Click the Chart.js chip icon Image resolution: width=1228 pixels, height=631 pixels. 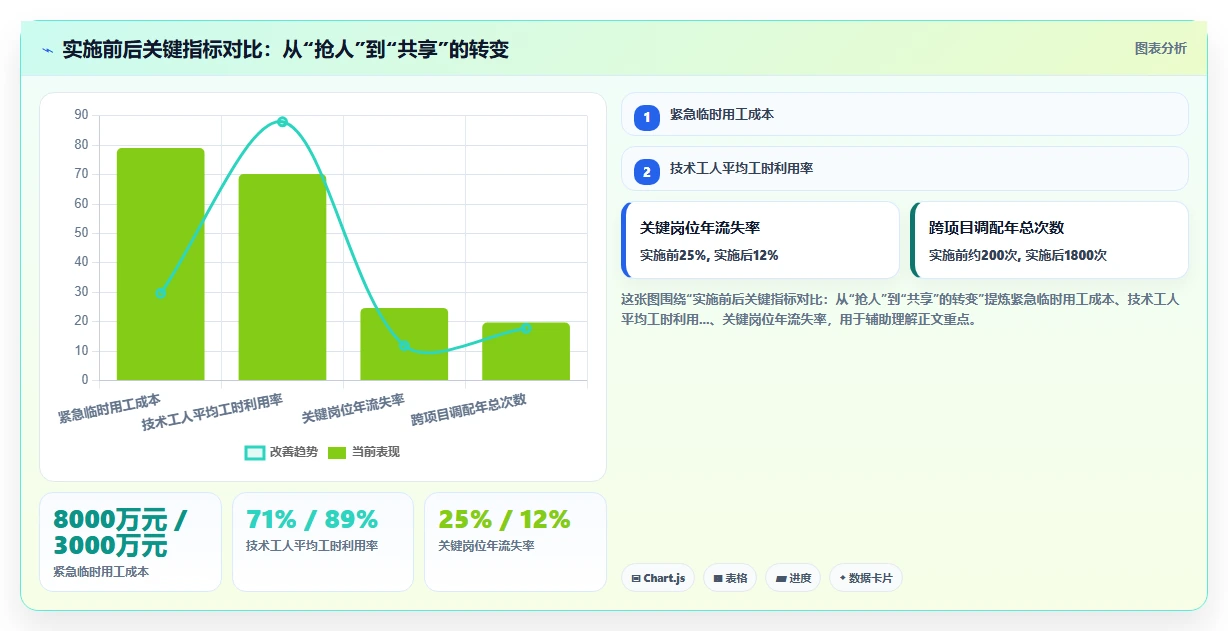[635, 578]
